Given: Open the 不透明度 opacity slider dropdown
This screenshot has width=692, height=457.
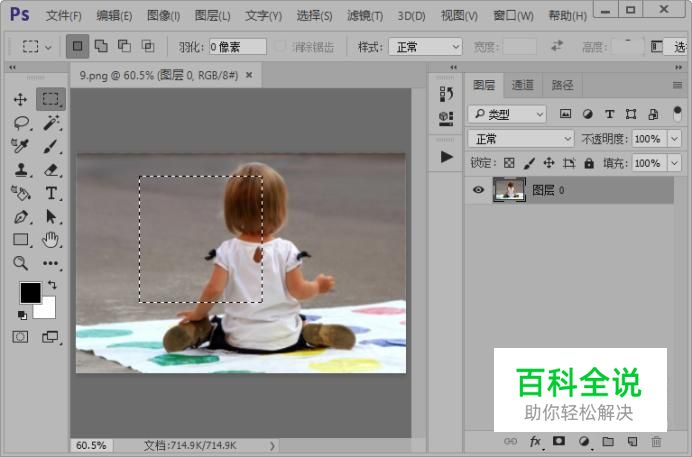Looking at the screenshot, I should click(x=675, y=139).
